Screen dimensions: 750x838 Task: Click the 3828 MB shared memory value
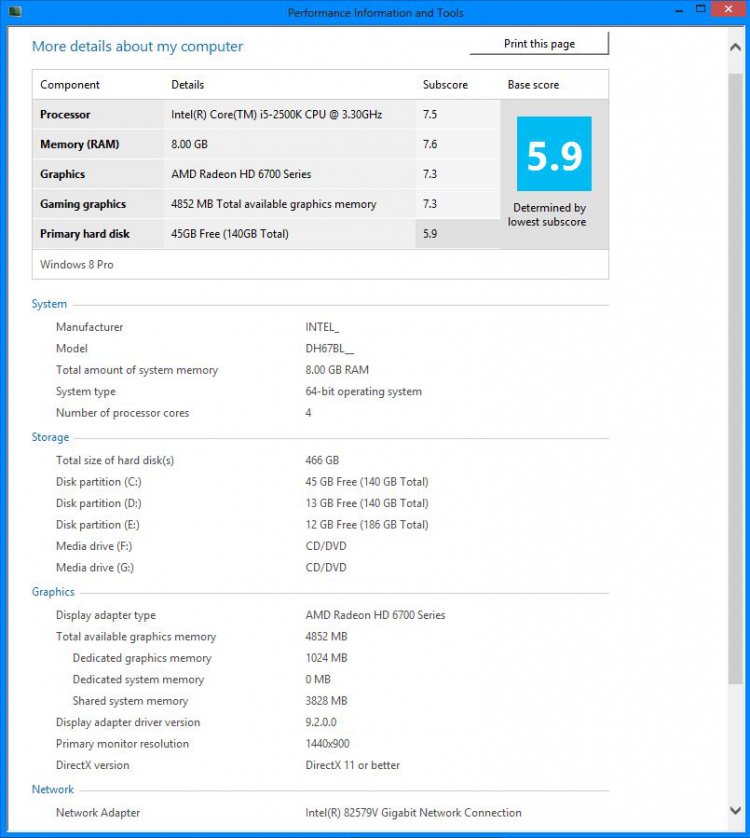point(327,701)
